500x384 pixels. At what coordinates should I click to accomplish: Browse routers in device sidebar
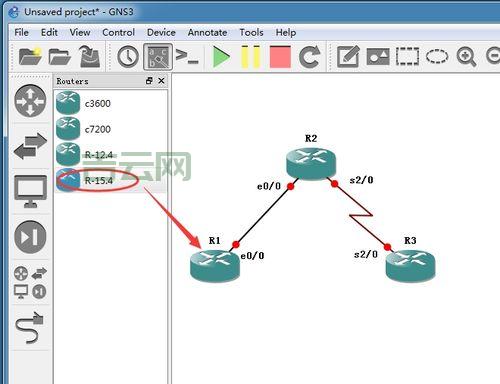30,100
